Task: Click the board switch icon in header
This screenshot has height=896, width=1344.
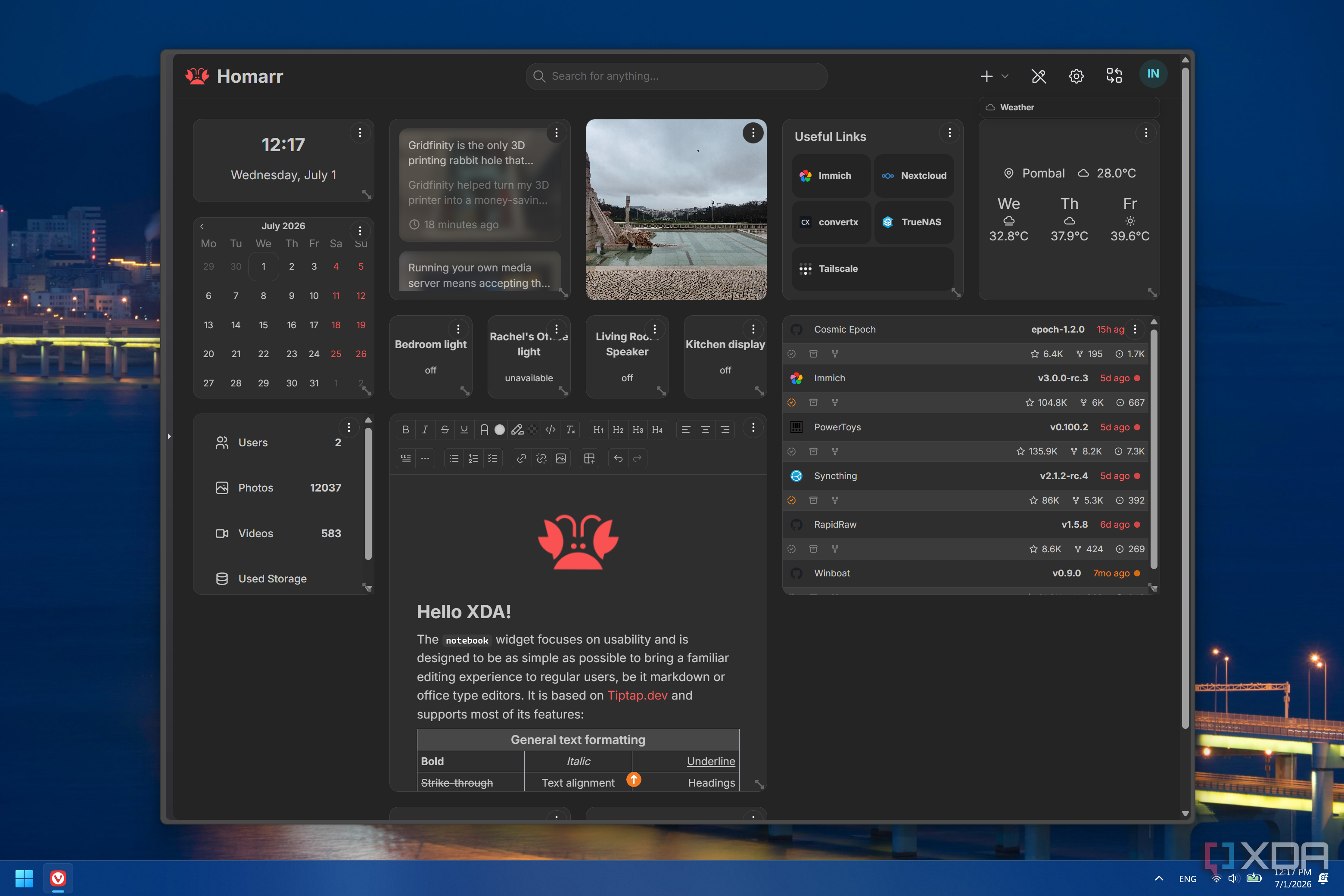Action: click(x=1114, y=76)
